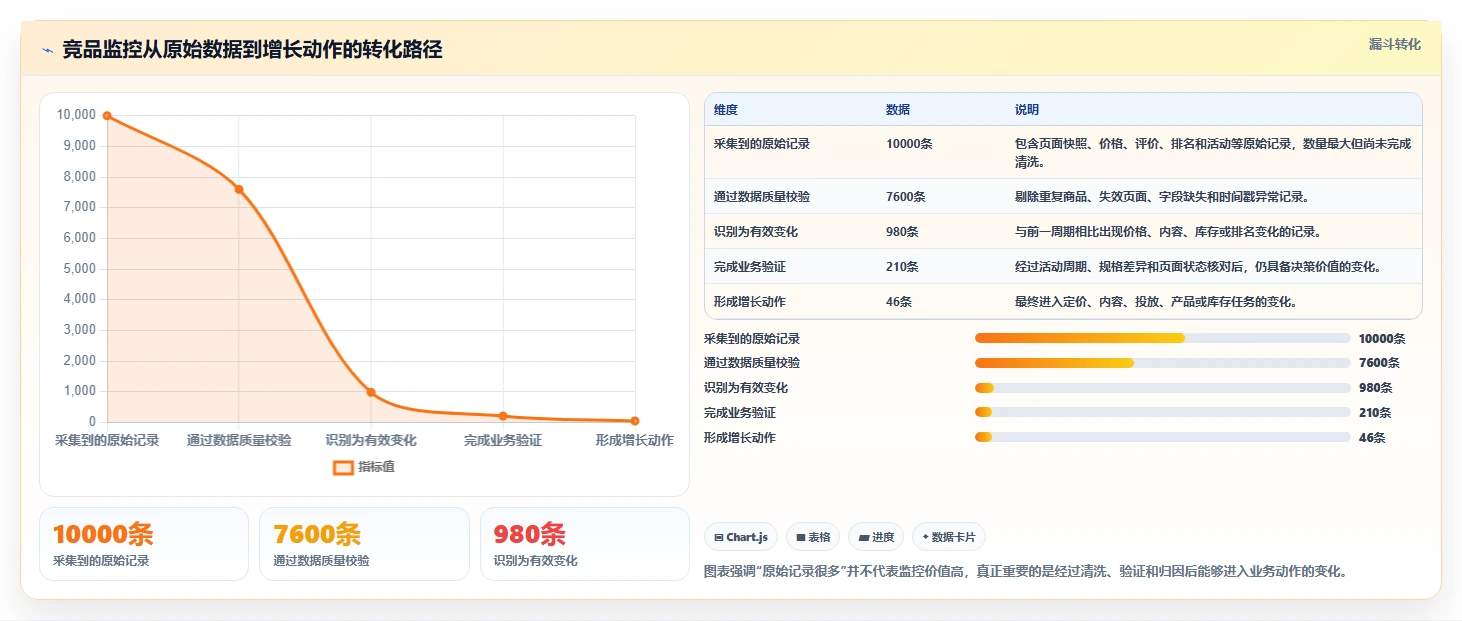
Task: Click the yellow 7600条 summary card value
Action: click(317, 535)
